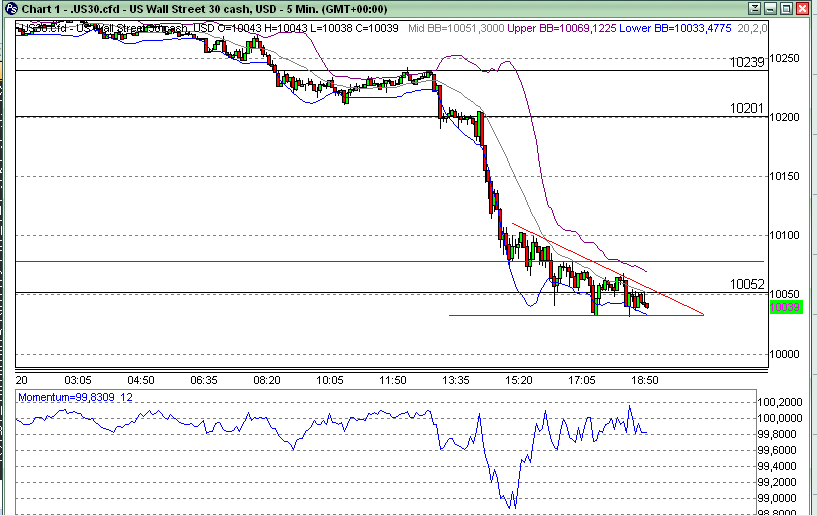Image resolution: width=817 pixels, height=516 pixels.
Task: Click the roll-up arrow button in title bar
Action: point(754,8)
